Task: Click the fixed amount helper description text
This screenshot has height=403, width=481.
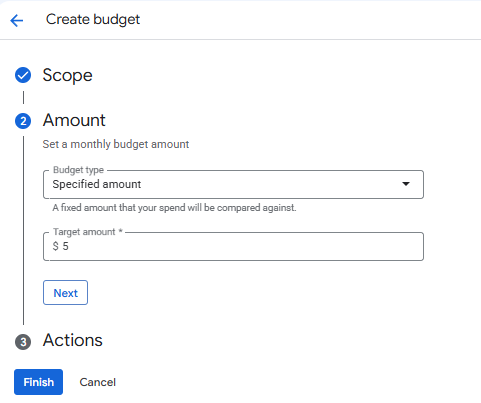Action: (174, 208)
